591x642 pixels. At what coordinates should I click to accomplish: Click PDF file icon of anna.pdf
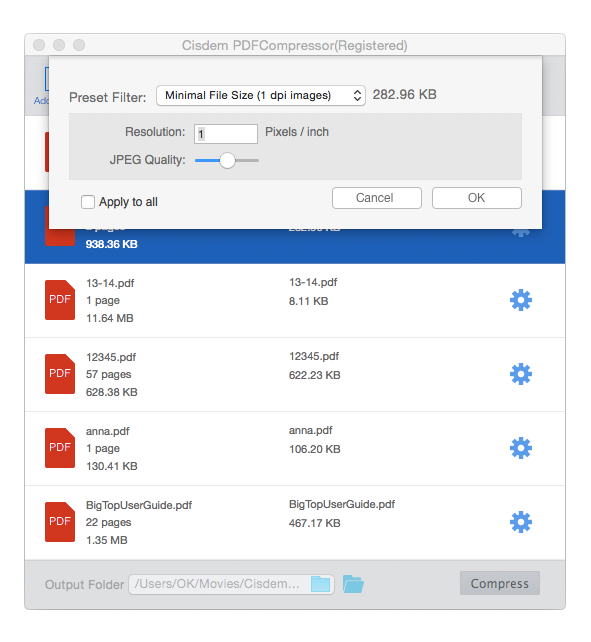click(x=60, y=448)
